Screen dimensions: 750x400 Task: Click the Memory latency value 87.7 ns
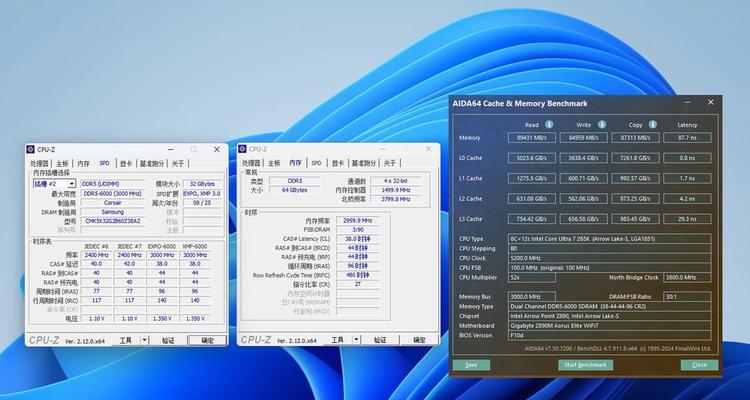point(687,138)
